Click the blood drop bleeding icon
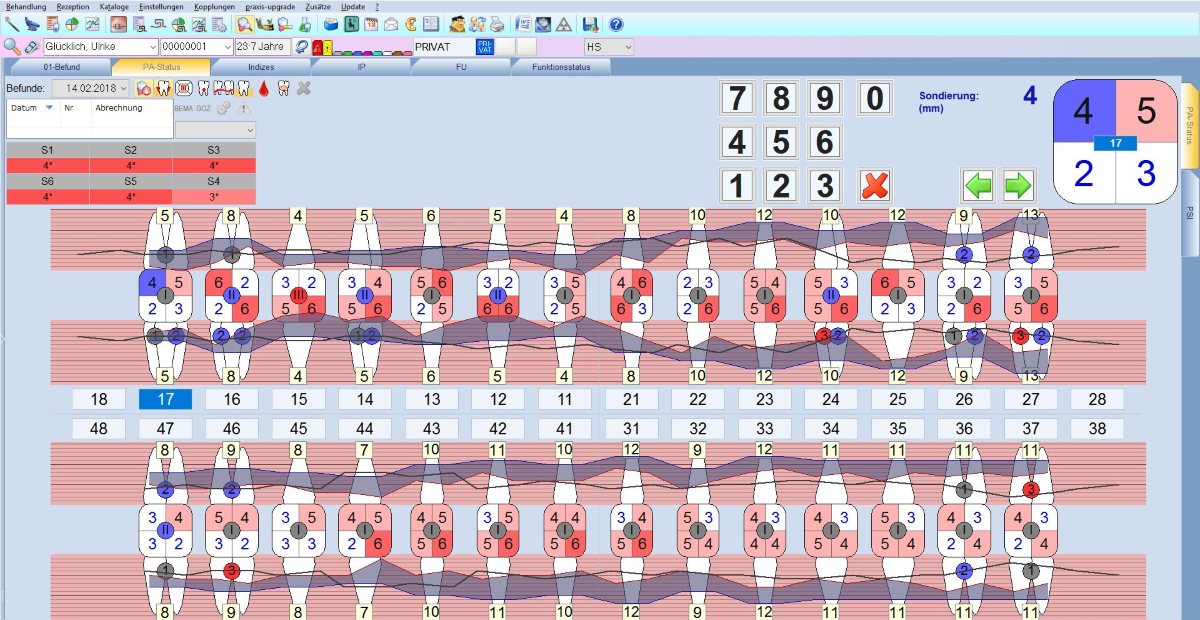Screen dimensions: 1200x620 point(263,89)
